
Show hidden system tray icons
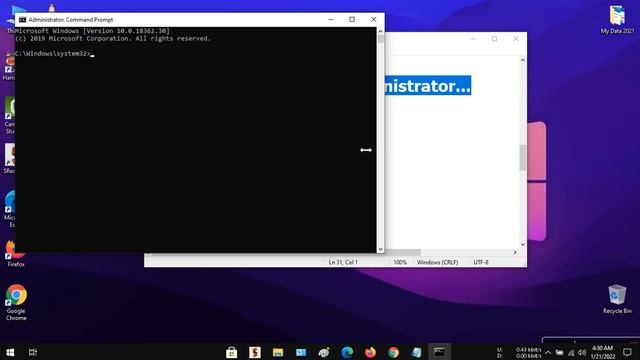pyautogui.click(x=548, y=353)
